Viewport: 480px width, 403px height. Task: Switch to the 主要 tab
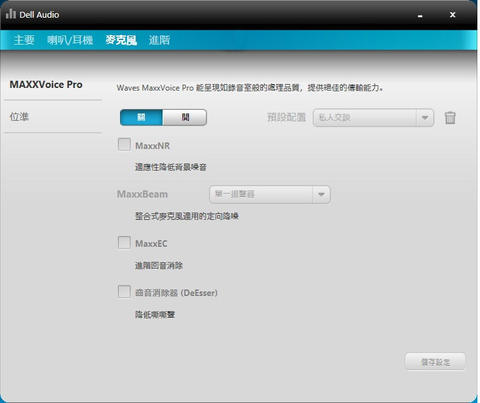click(x=24, y=40)
